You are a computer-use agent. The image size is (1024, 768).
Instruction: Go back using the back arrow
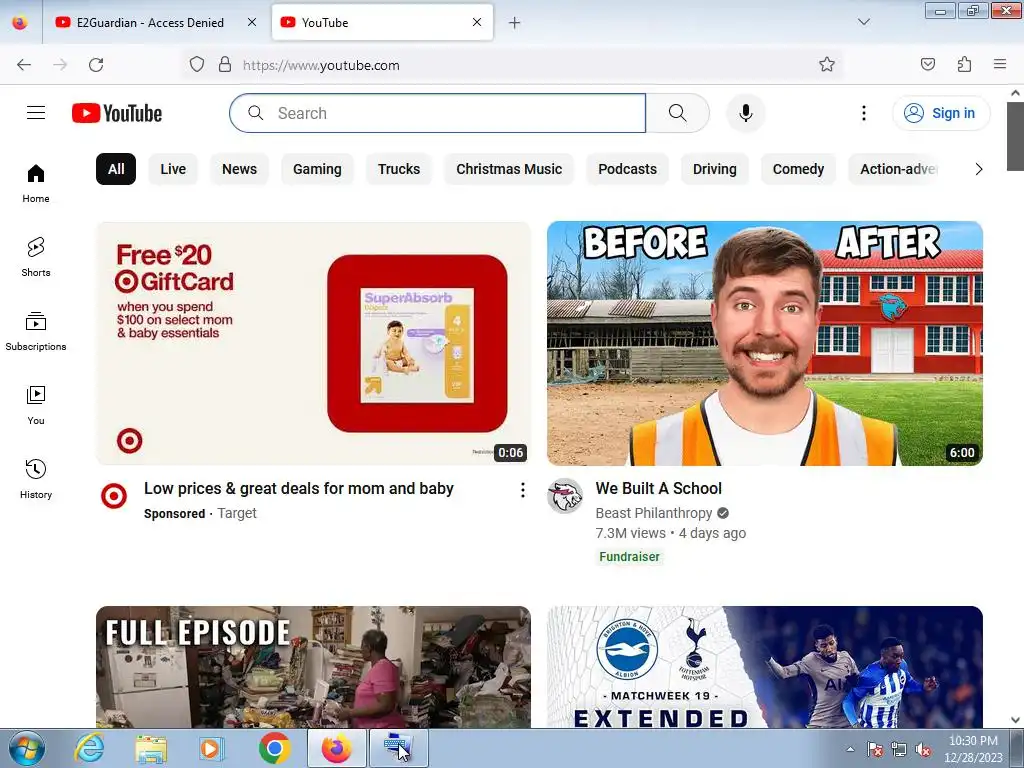[x=24, y=65]
